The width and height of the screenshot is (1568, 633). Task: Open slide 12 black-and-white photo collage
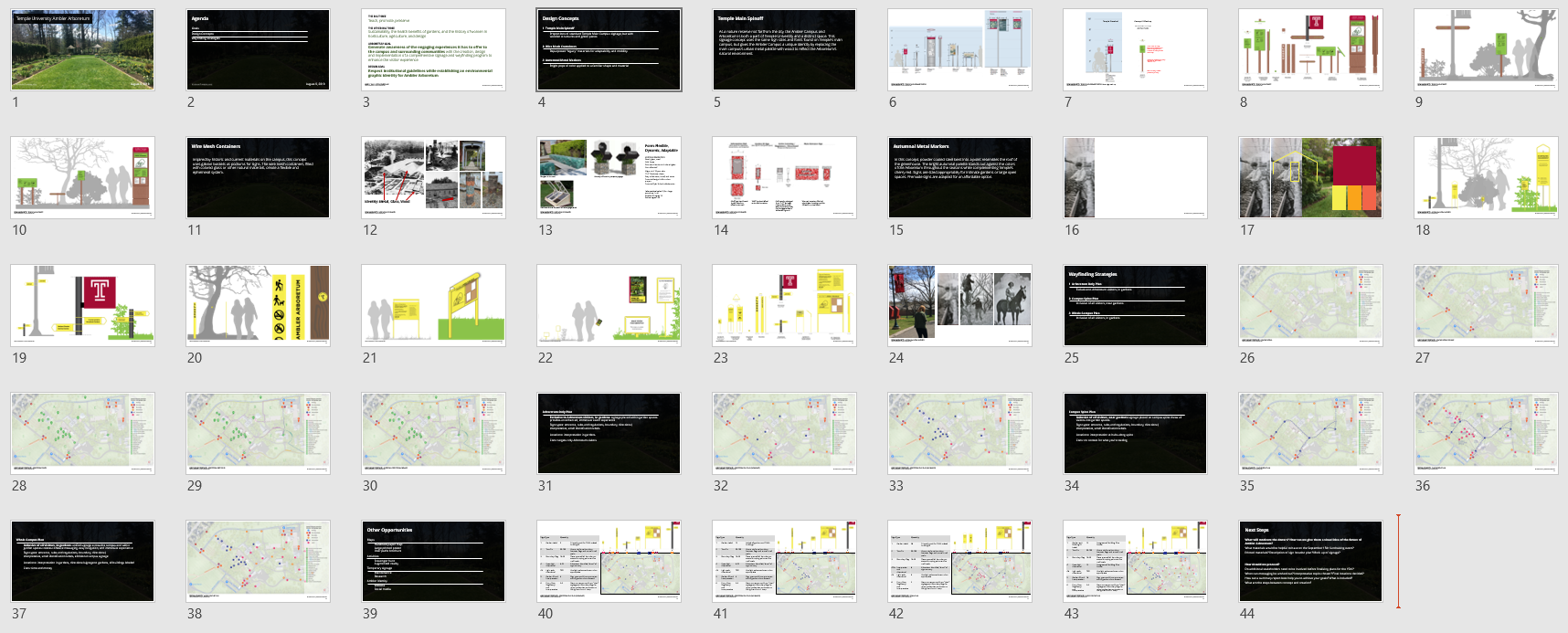tap(434, 178)
